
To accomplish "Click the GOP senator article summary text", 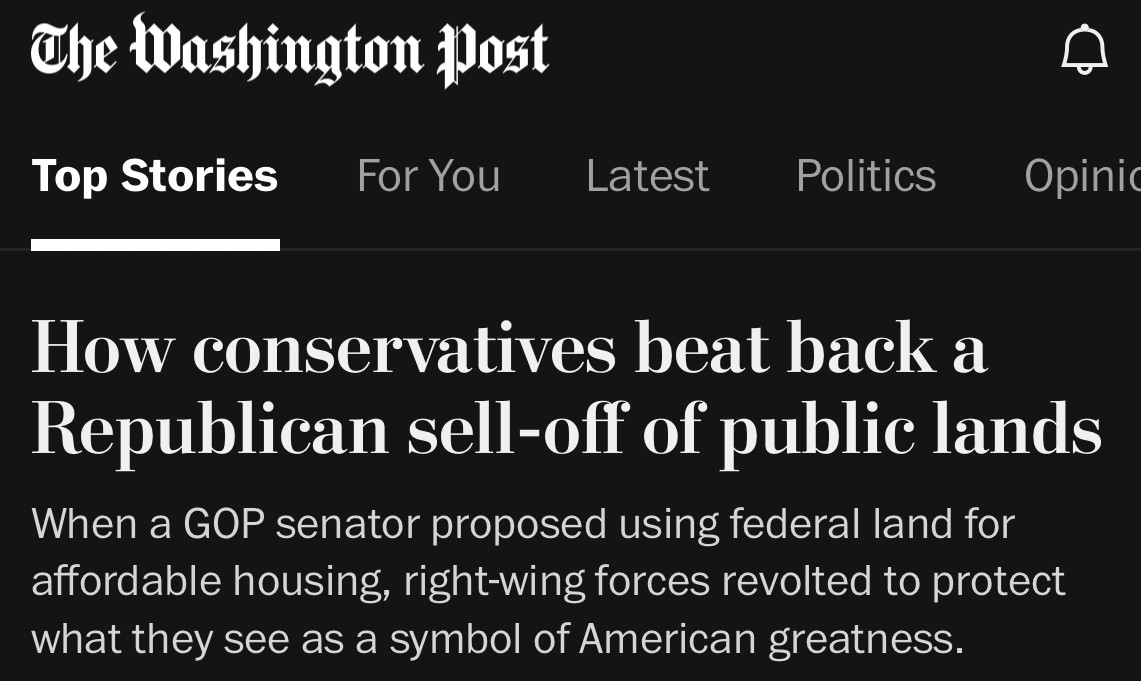I will tap(548, 581).
